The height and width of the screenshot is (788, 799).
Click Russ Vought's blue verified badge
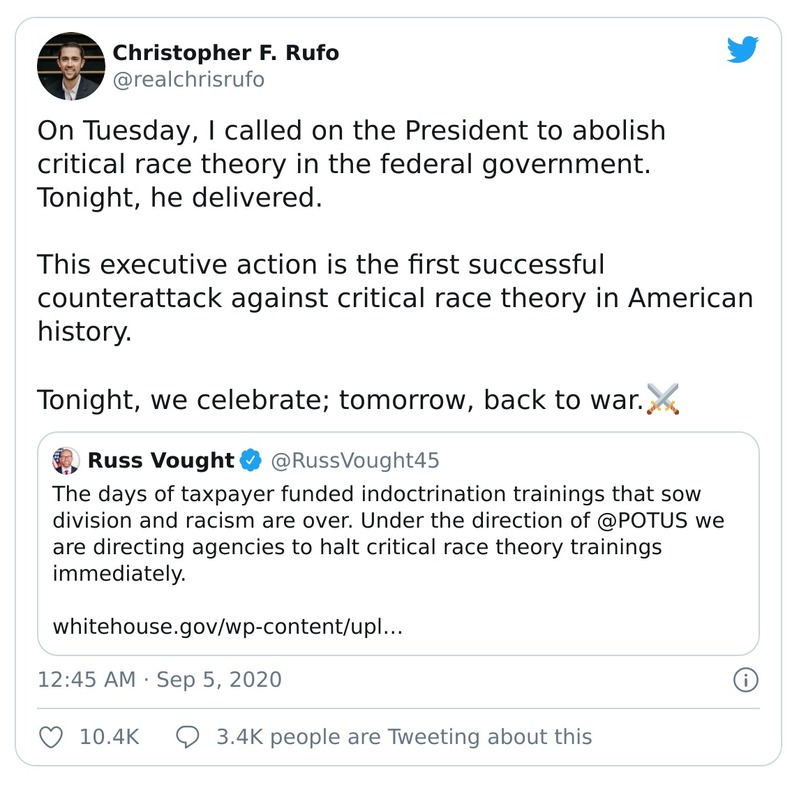click(x=251, y=461)
